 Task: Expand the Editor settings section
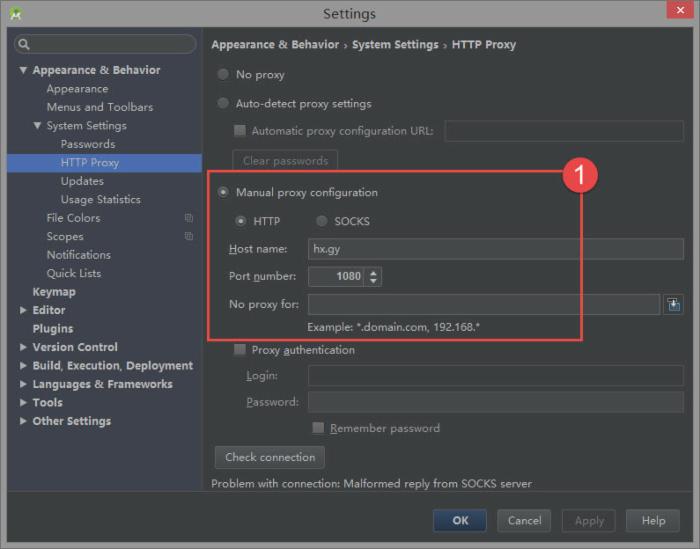(23, 310)
